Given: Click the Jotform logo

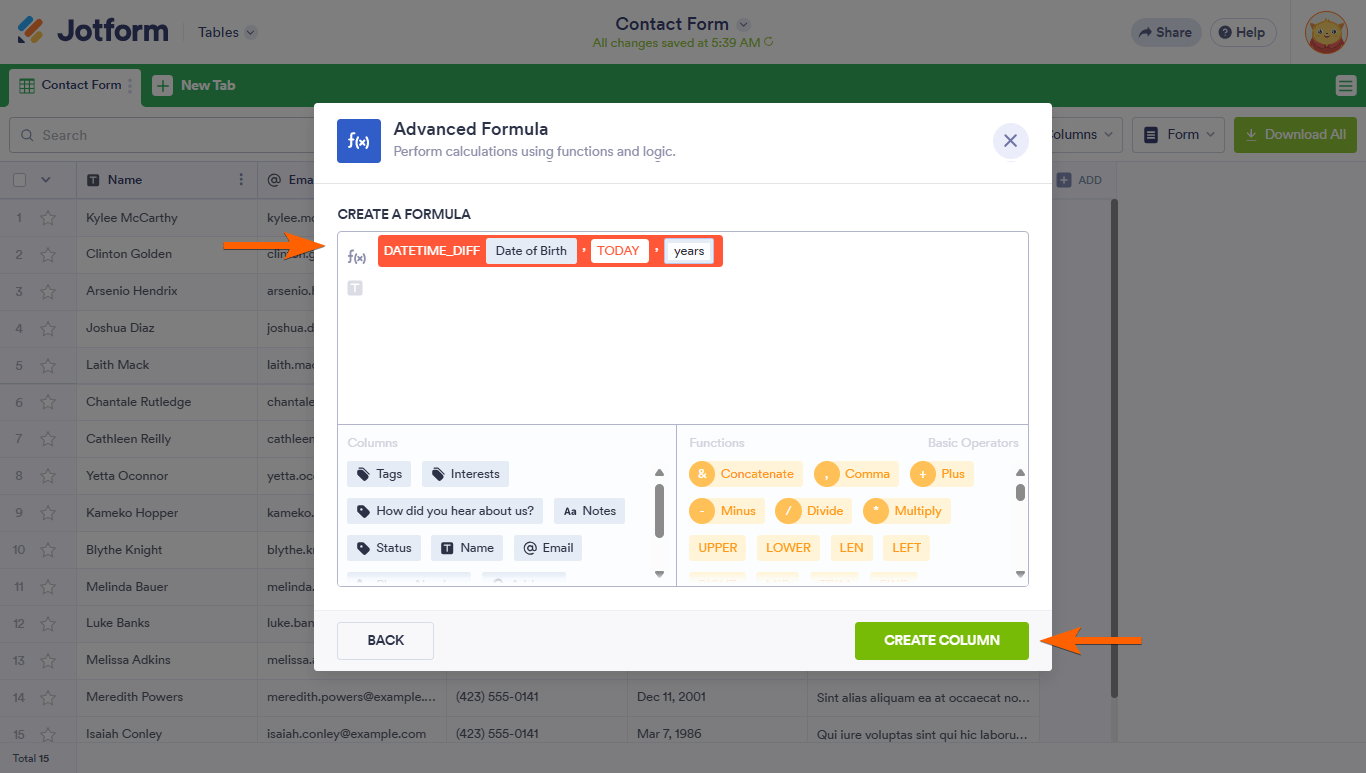Looking at the screenshot, I should point(92,31).
